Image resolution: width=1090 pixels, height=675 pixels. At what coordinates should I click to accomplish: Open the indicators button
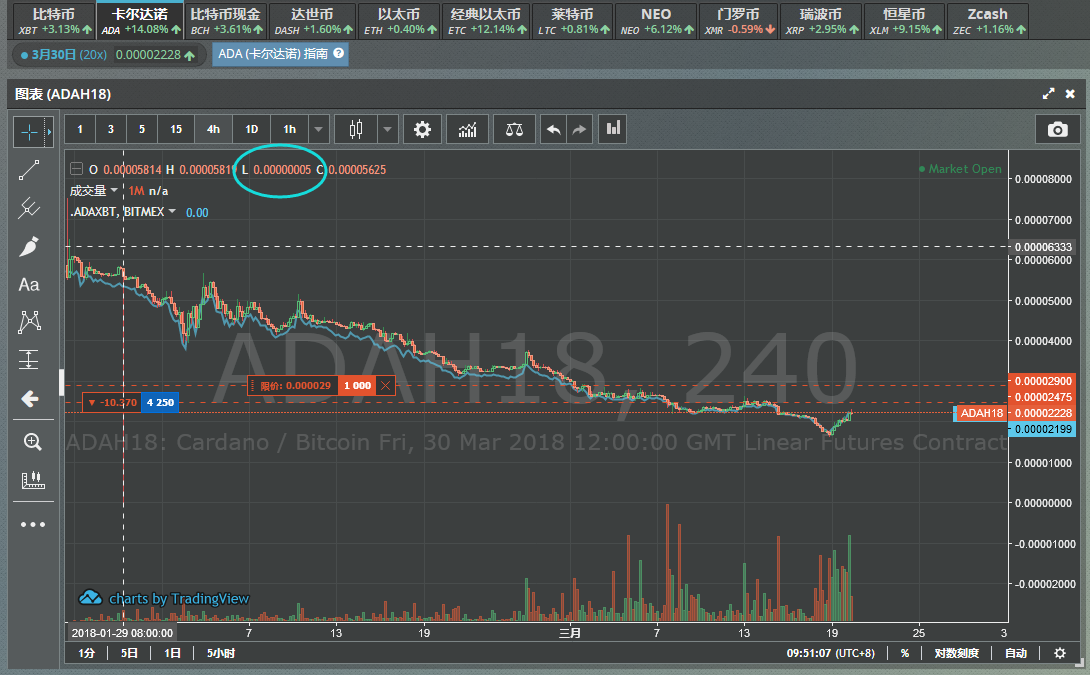[x=468, y=129]
